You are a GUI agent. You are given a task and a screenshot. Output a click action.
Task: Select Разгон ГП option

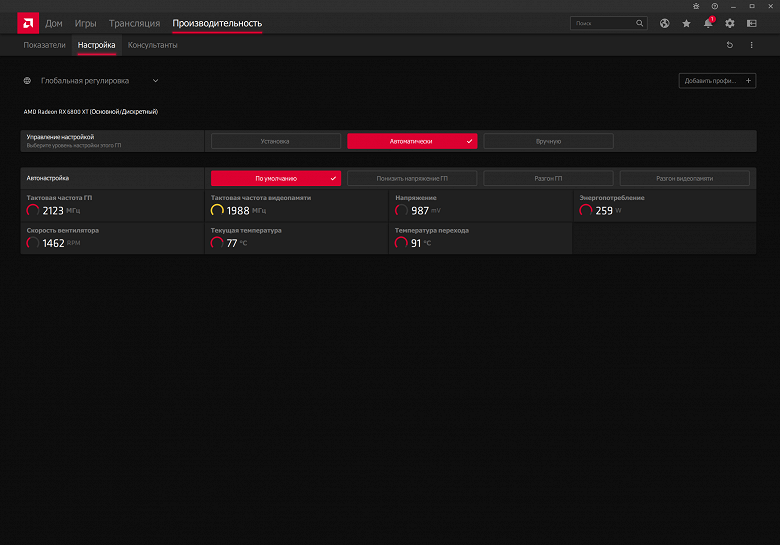tap(548, 178)
